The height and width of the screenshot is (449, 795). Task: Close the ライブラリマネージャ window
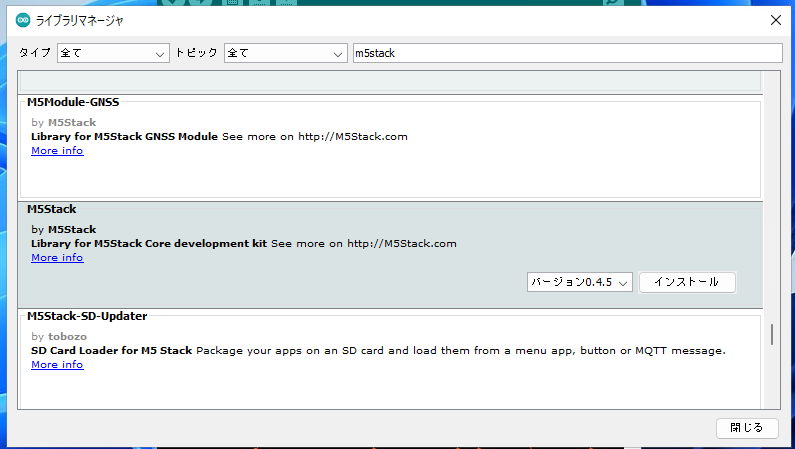(776, 20)
